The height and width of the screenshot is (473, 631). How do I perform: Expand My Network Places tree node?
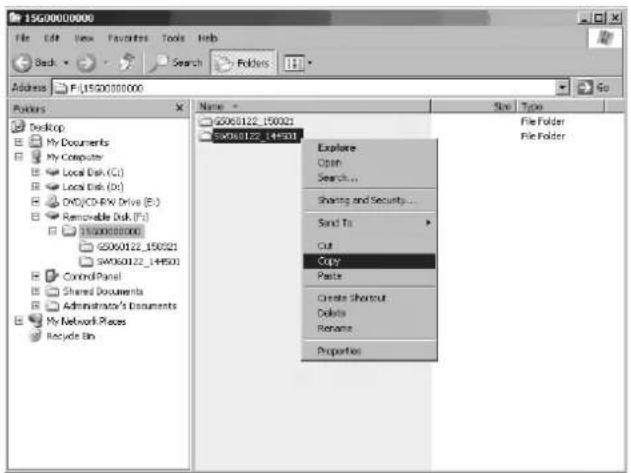(x=19, y=321)
